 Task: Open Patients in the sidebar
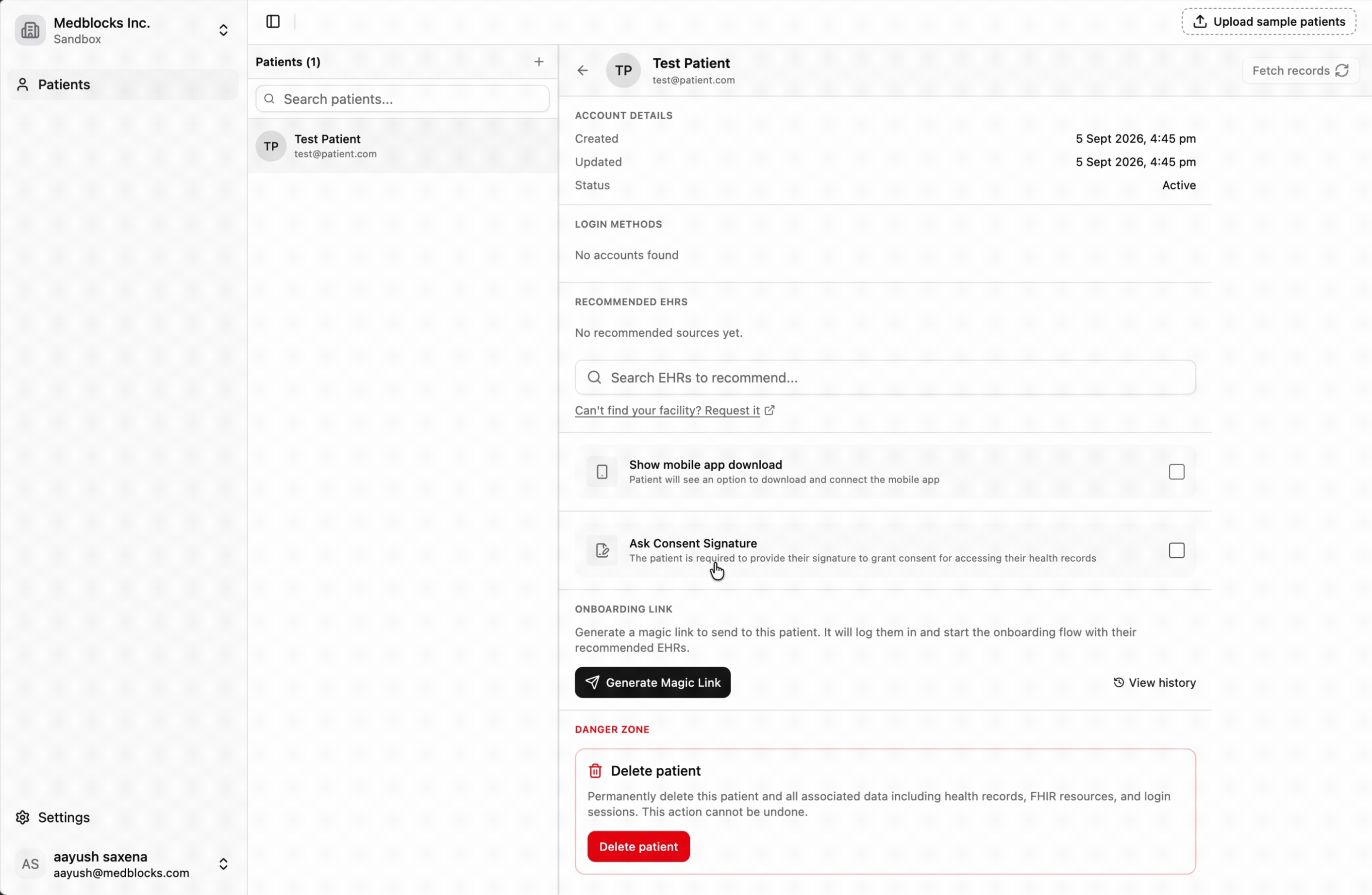pos(123,85)
